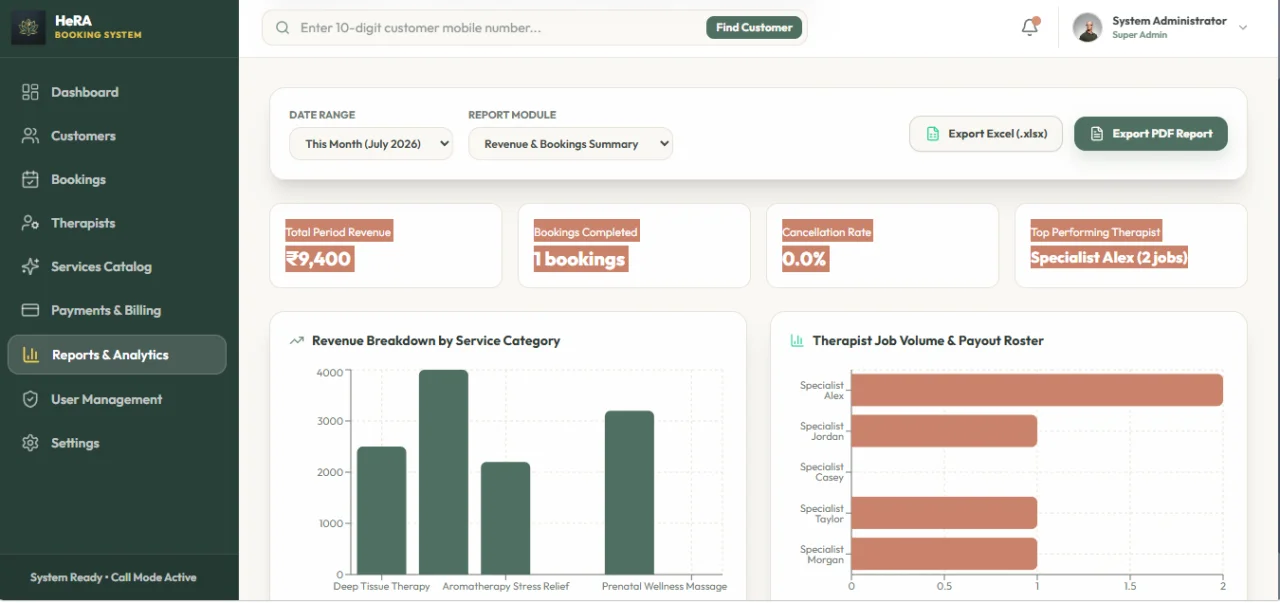Click the Bookings calendar icon
Viewport: 1280px width, 603px height.
tap(30, 180)
